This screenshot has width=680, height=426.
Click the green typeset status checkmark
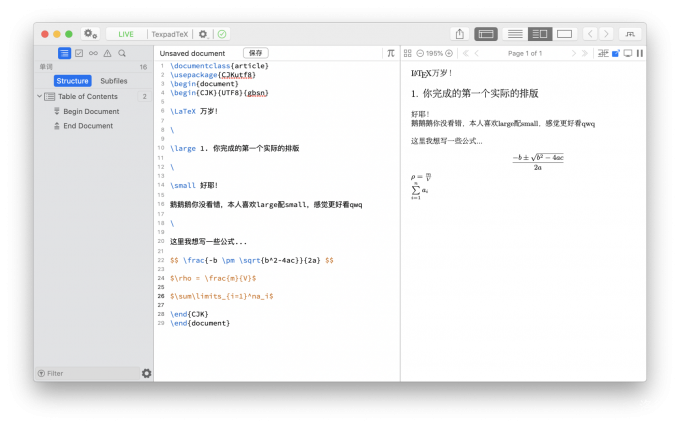click(222, 34)
